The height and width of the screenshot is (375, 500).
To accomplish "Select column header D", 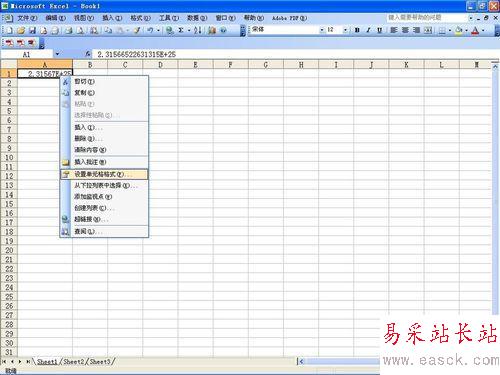I will 160,65.
